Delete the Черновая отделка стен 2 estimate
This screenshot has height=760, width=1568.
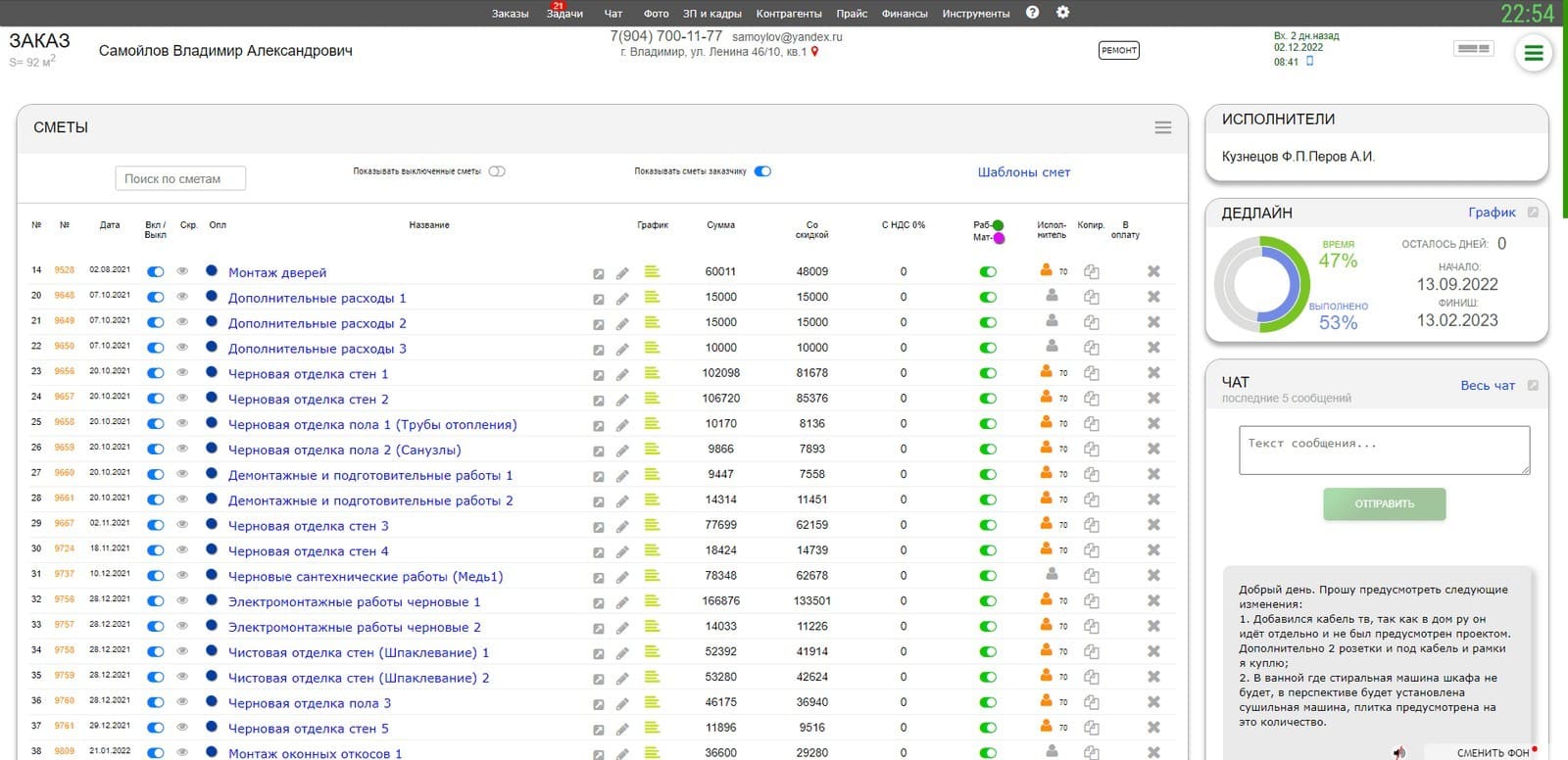[x=1153, y=399]
